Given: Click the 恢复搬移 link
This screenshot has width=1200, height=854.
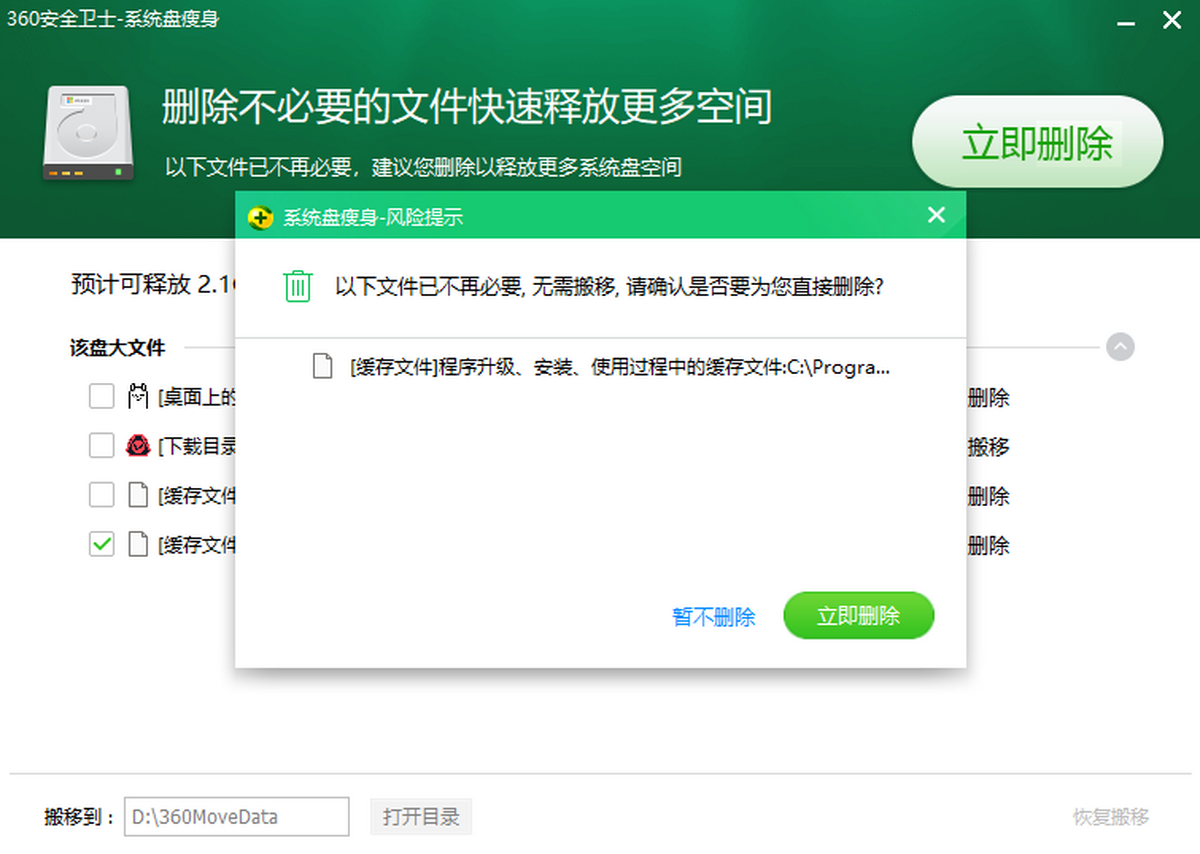Looking at the screenshot, I should point(1111,817).
